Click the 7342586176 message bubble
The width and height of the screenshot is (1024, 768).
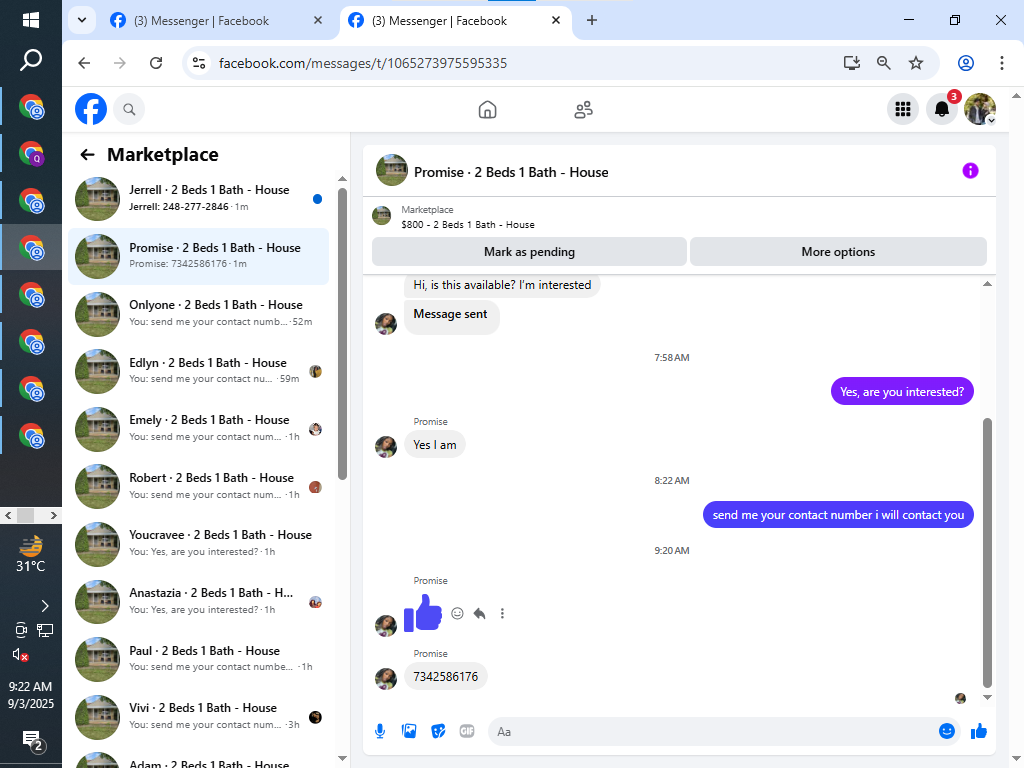445,677
